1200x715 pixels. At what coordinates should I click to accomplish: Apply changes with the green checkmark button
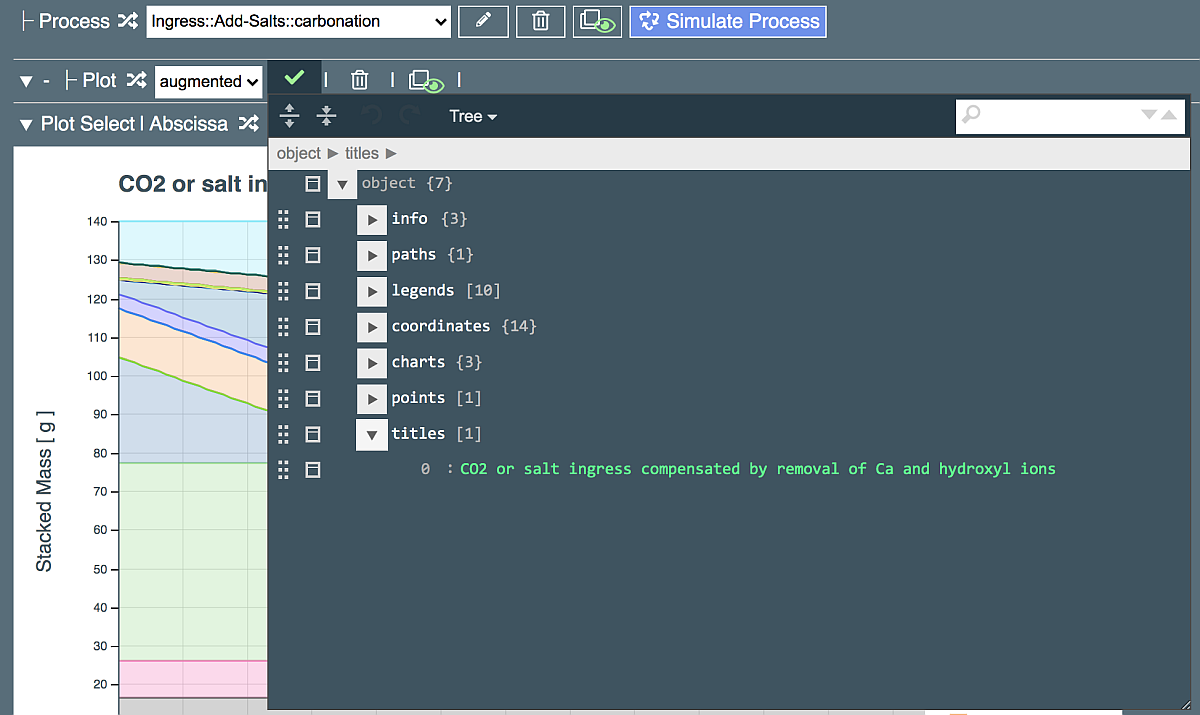[294, 76]
